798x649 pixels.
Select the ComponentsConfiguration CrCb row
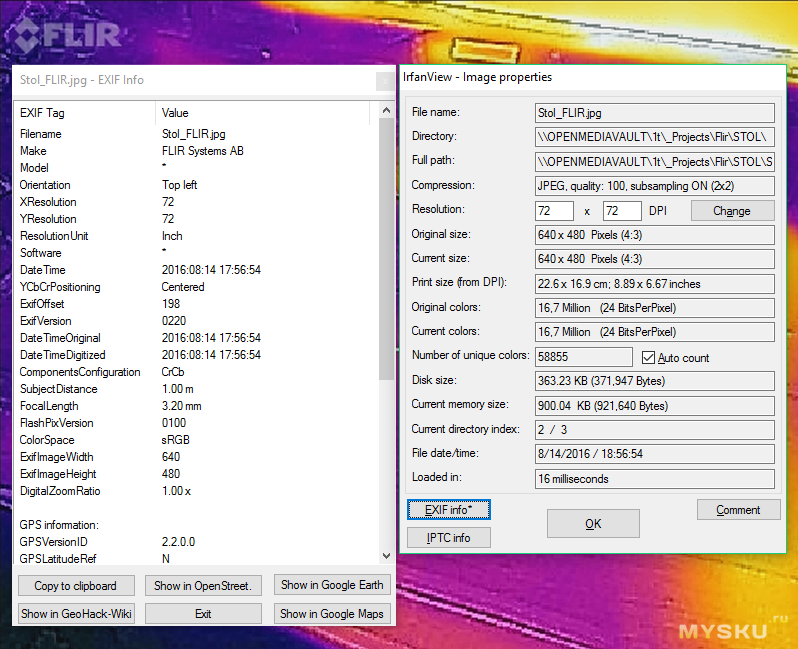196,372
